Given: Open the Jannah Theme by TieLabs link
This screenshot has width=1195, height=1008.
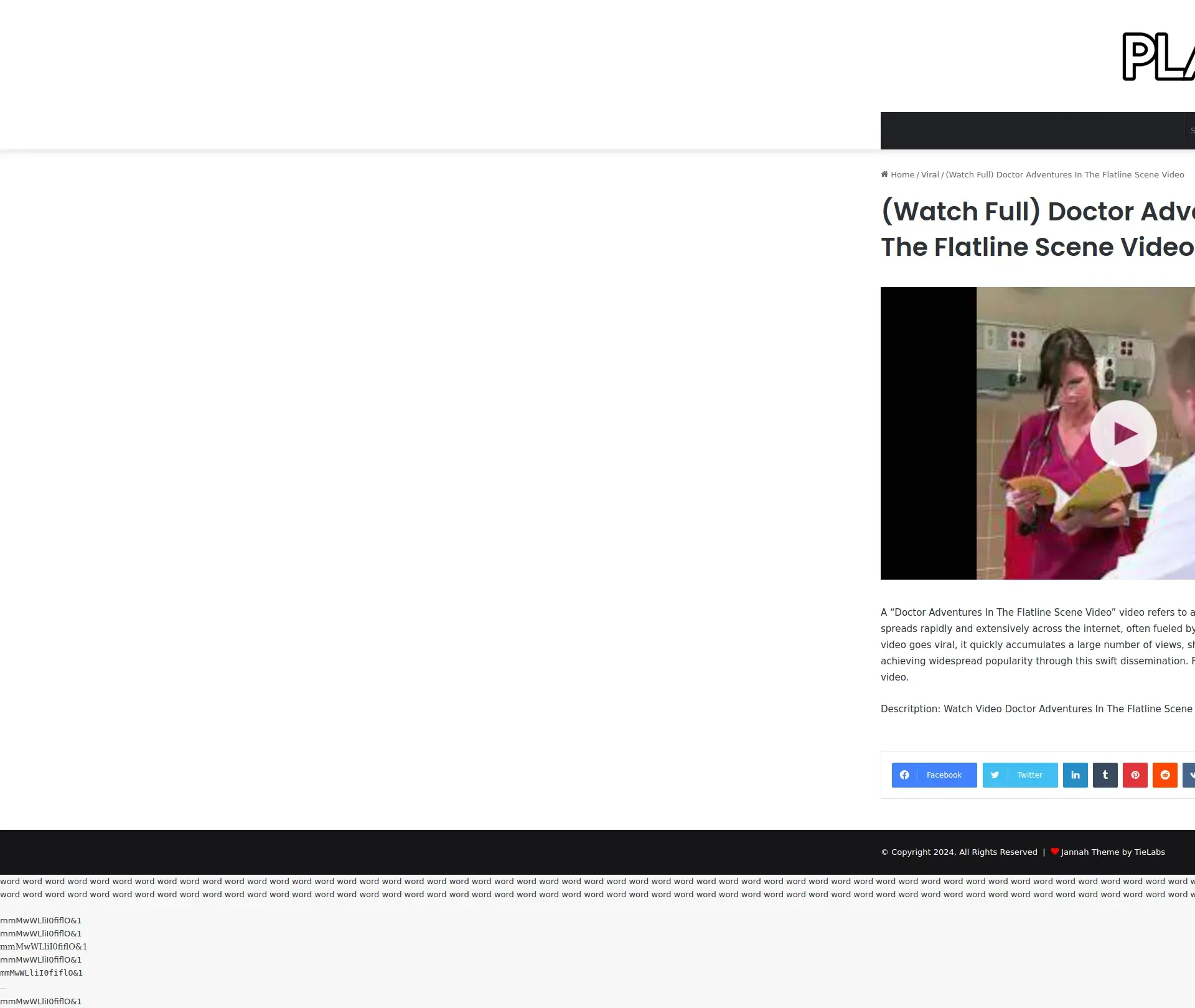Looking at the screenshot, I should (1112, 852).
